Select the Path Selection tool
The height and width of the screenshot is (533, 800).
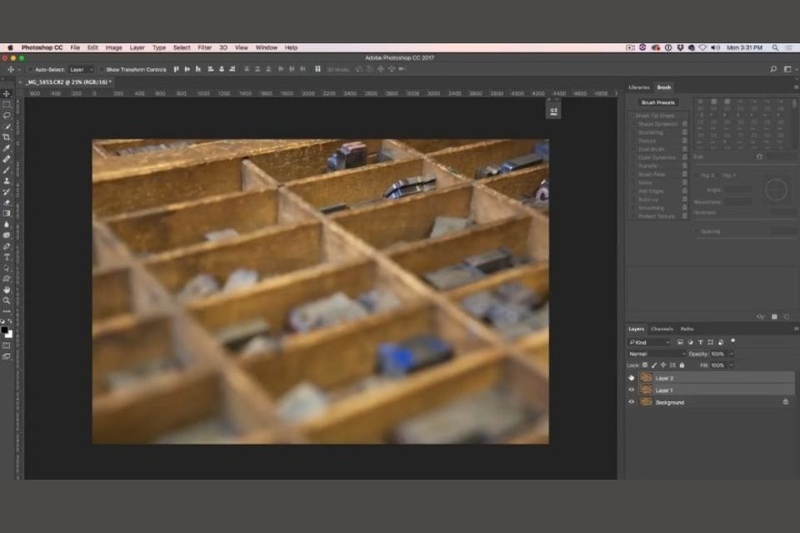[7, 268]
